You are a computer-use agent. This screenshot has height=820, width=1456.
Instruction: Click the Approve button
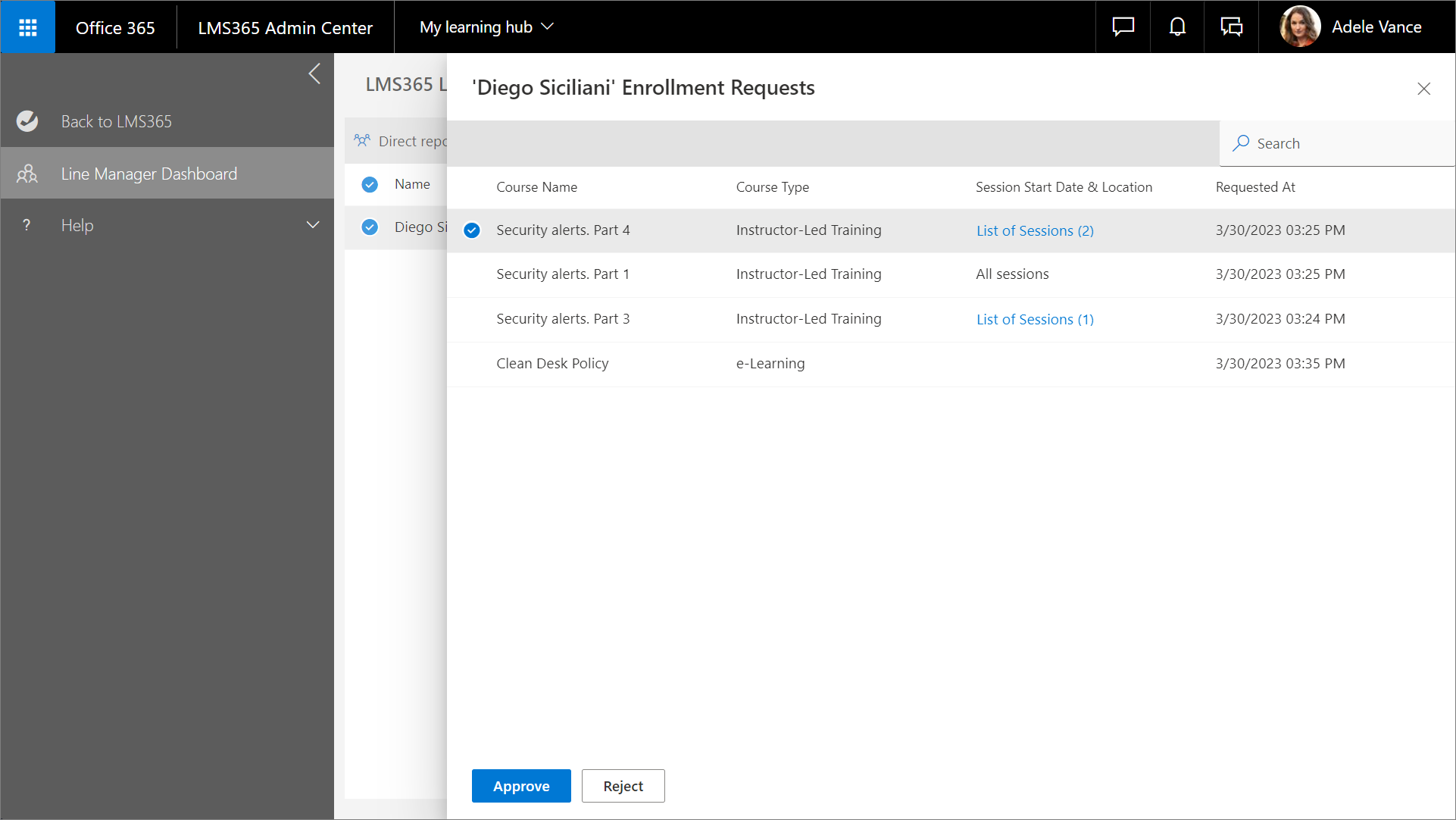pyautogui.click(x=521, y=786)
